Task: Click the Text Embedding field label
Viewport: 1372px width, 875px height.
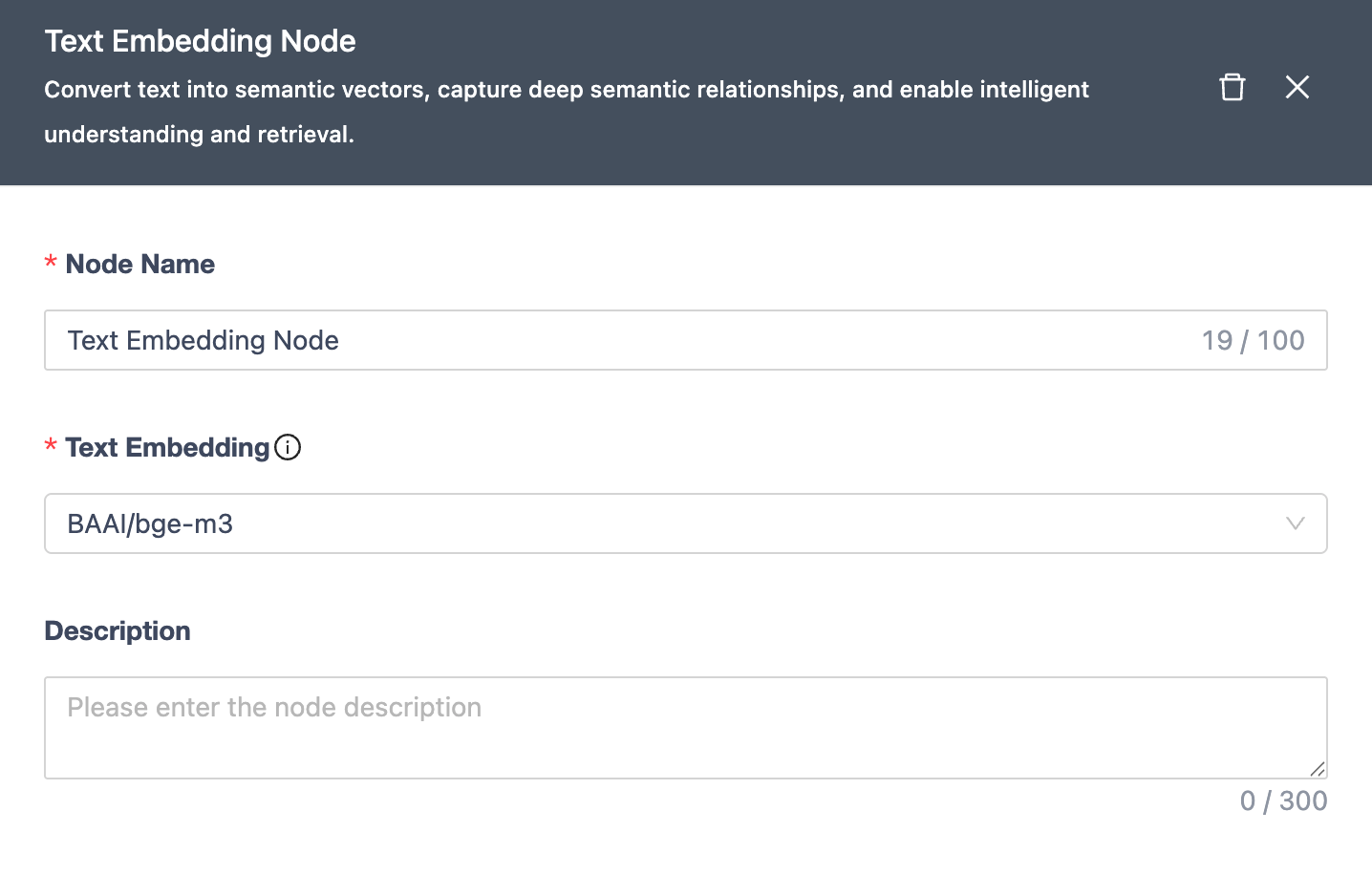Action: pos(167,447)
